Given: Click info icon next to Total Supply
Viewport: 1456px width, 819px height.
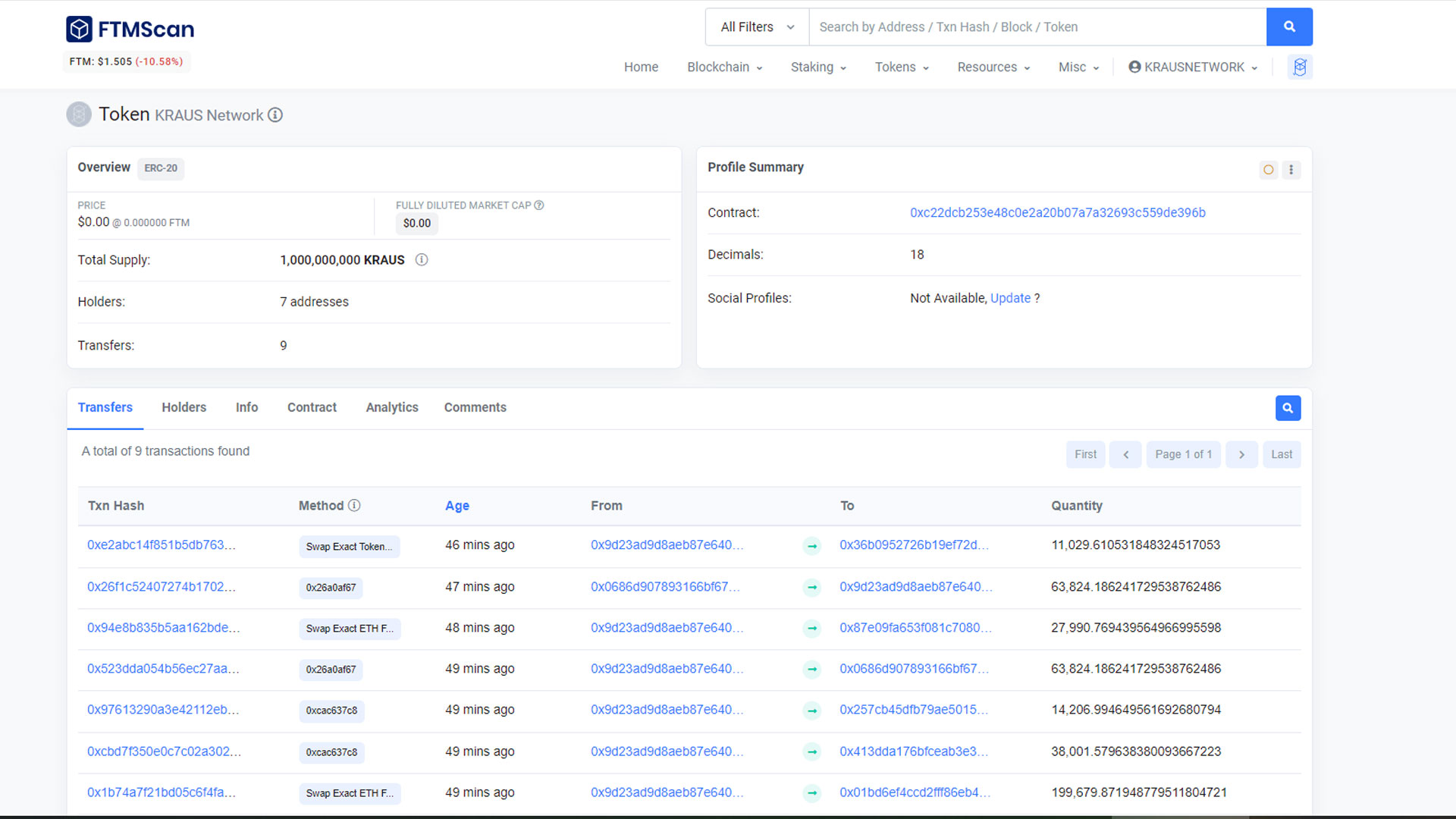Looking at the screenshot, I should pyautogui.click(x=422, y=259).
